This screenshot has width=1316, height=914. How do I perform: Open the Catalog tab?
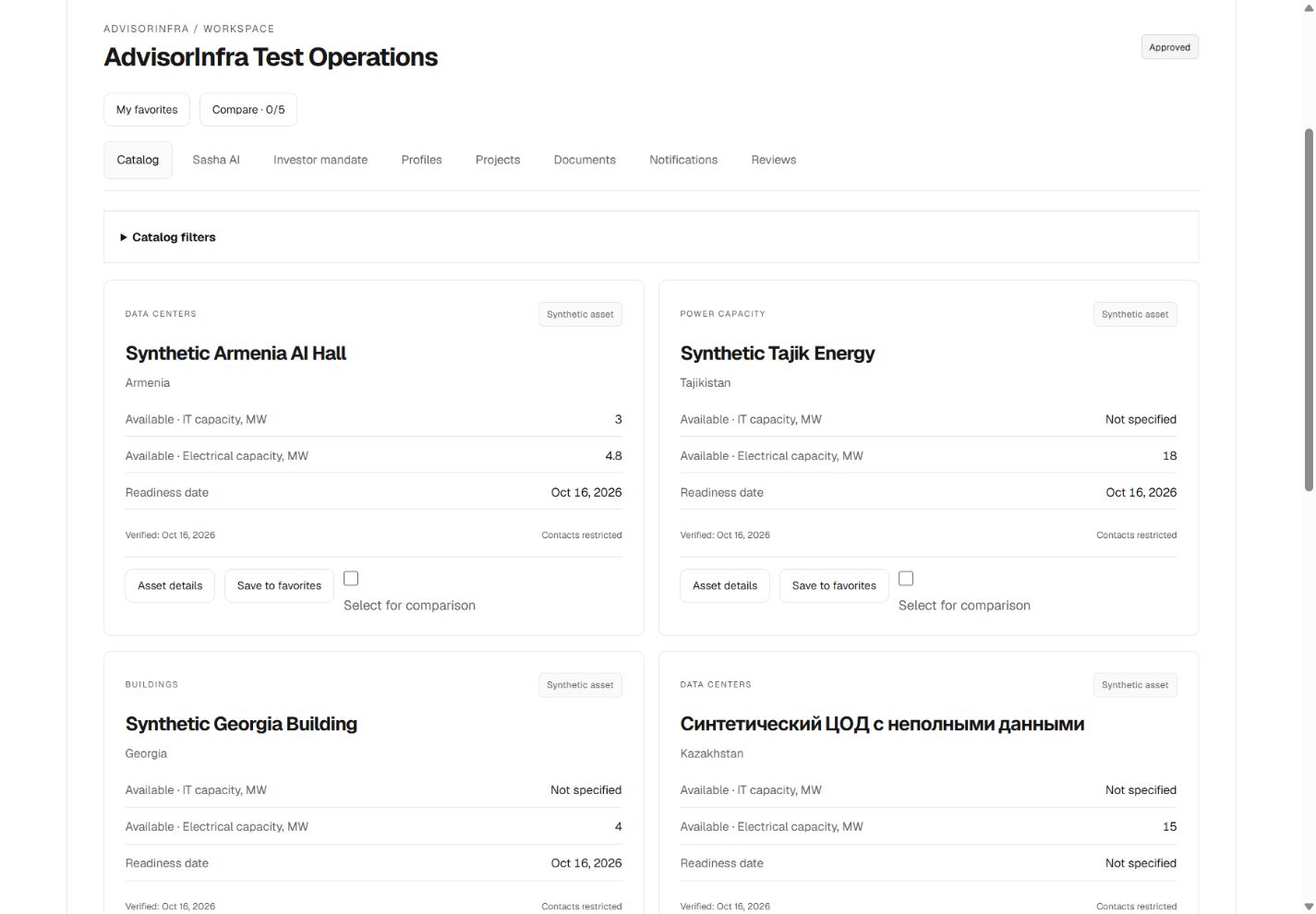(x=138, y=160)
